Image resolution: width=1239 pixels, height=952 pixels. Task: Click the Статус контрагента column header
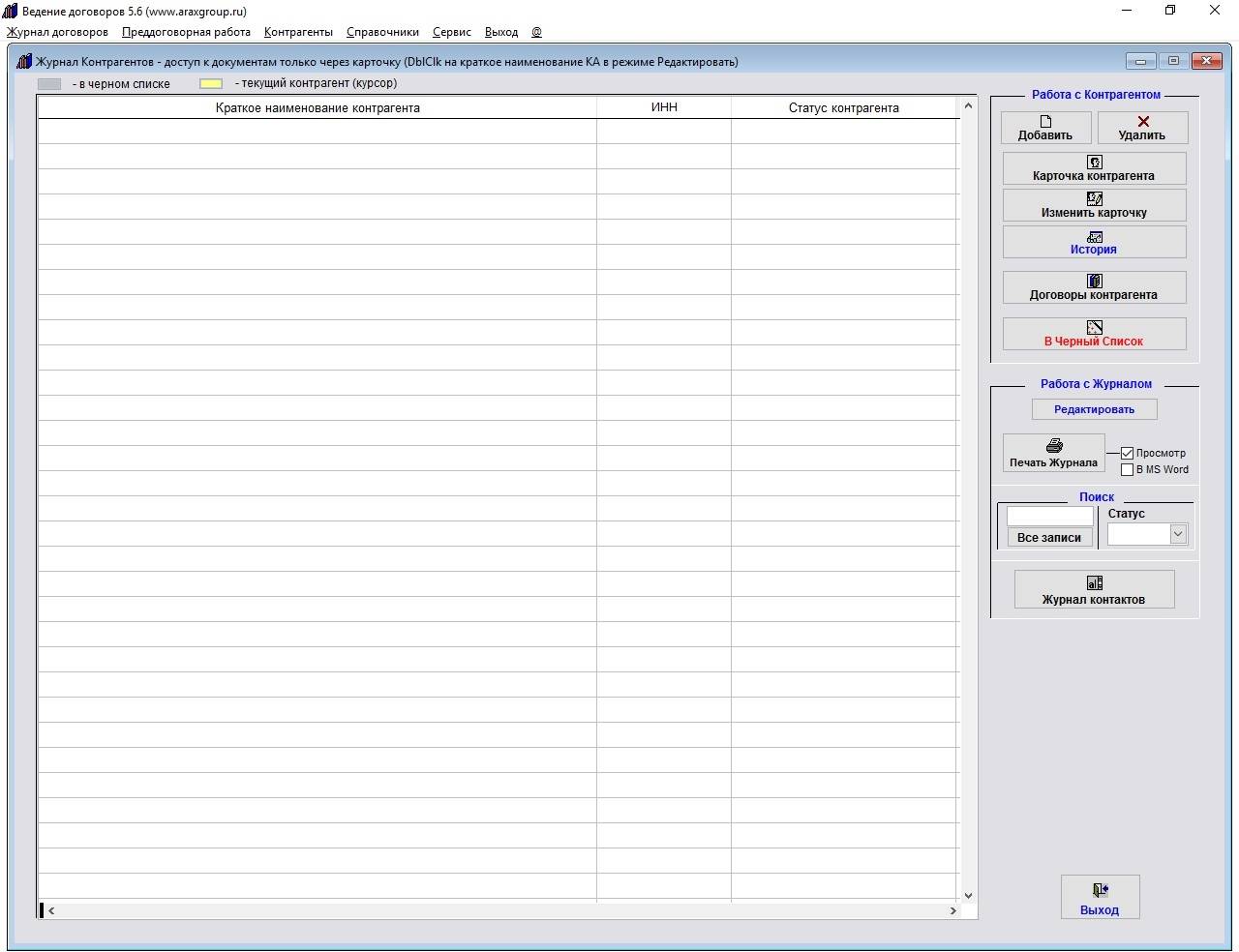coord(844,107)
